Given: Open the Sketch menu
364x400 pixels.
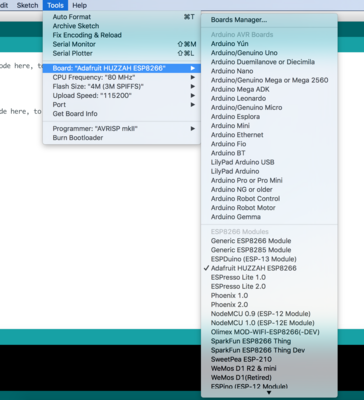Looking at the screenshot, I should [x=27, y=5].
